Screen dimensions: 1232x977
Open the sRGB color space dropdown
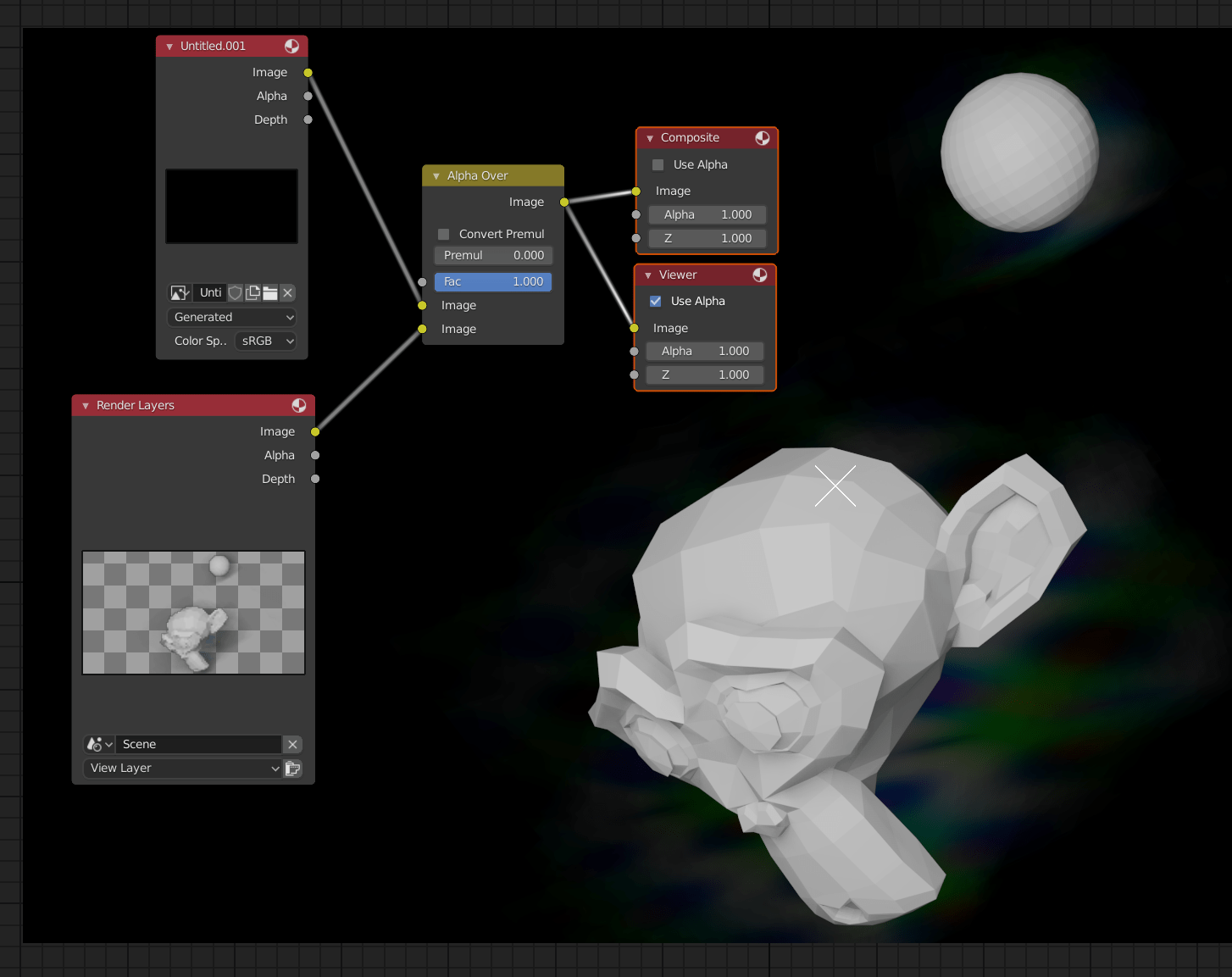pyautogui.click(x=265, y=341)
